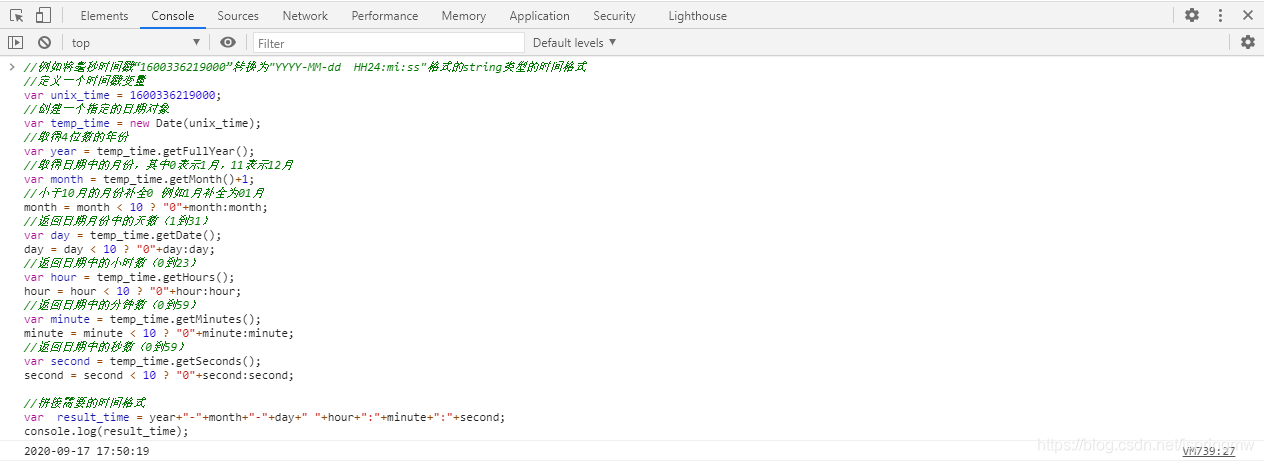Click output line '2020-09-17 17:50:19'

(87, 451)
